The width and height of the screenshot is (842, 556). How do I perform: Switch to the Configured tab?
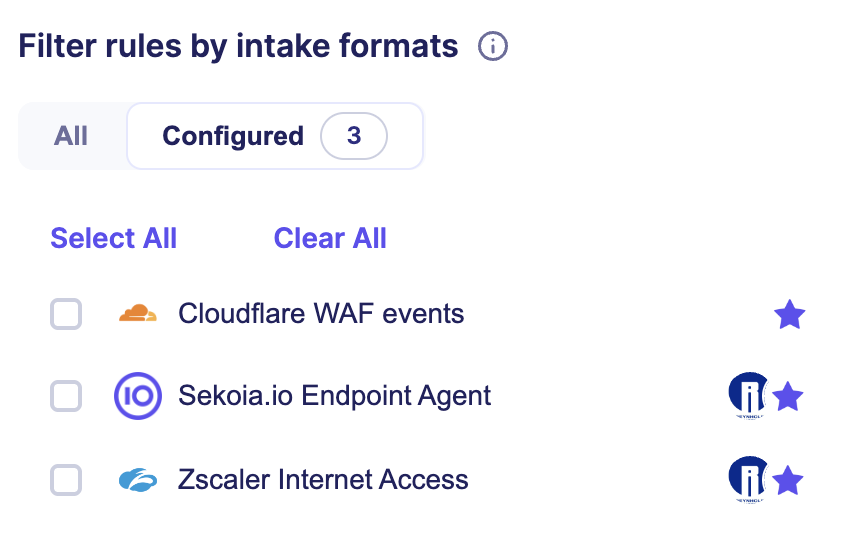tap(232, 136)
